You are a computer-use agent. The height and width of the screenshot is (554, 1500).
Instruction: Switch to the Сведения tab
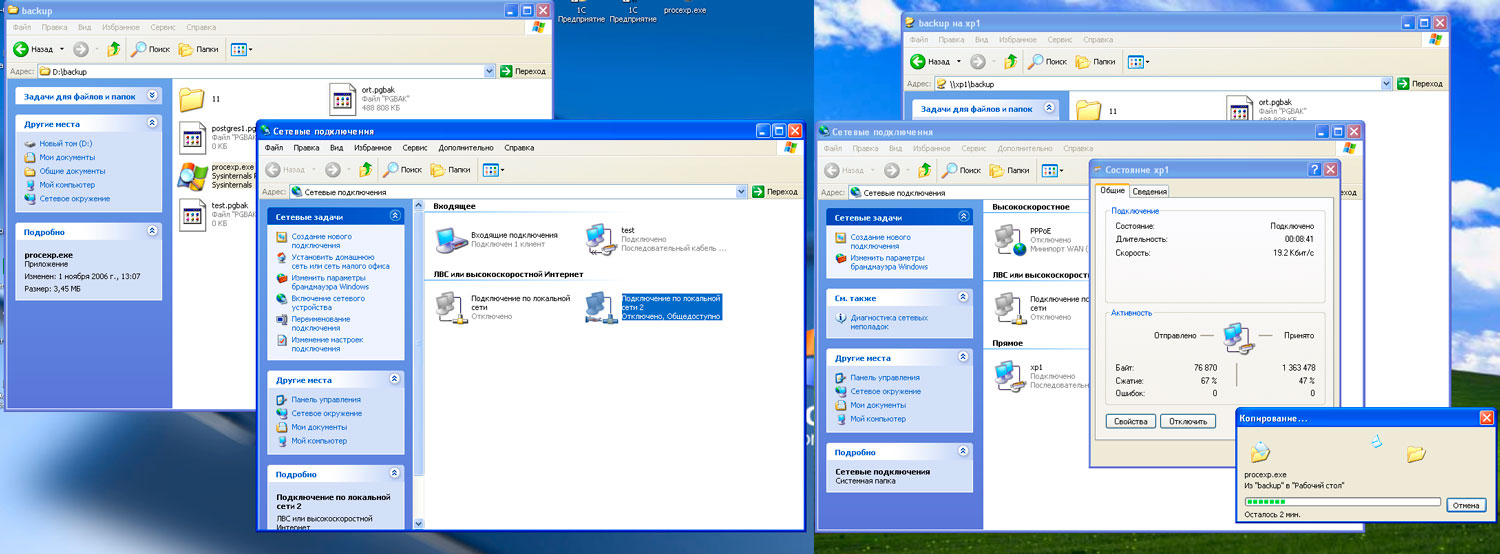tap(1150, 191)
